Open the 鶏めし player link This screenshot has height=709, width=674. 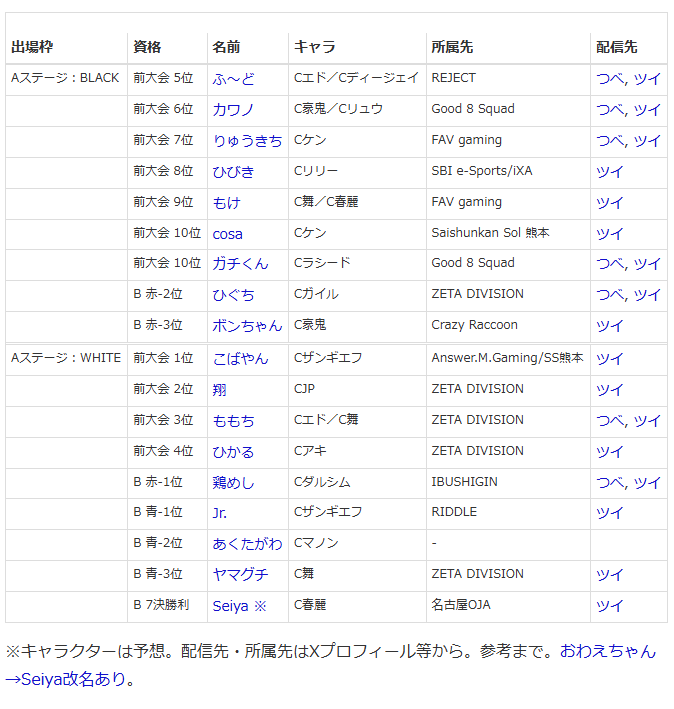[x=233, y=483]
